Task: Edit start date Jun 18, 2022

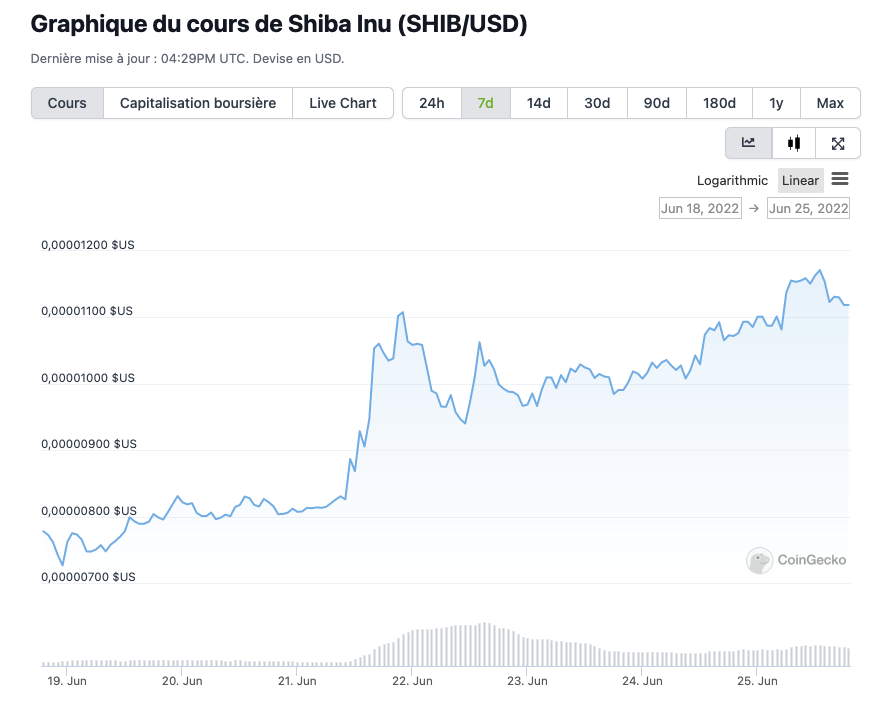Action: point(700,208)
